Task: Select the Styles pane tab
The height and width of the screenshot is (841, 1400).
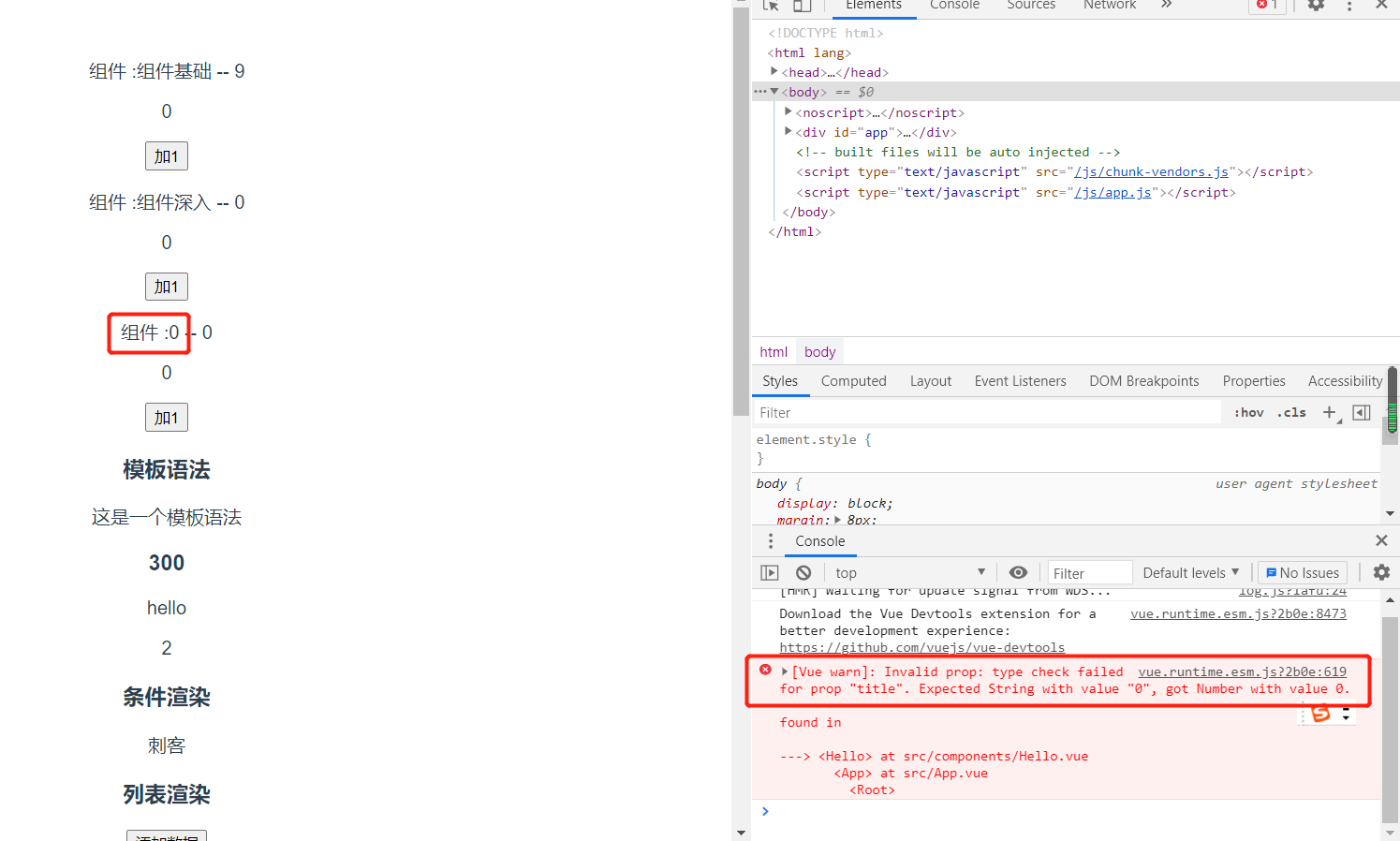Action: tap(780, 381)
